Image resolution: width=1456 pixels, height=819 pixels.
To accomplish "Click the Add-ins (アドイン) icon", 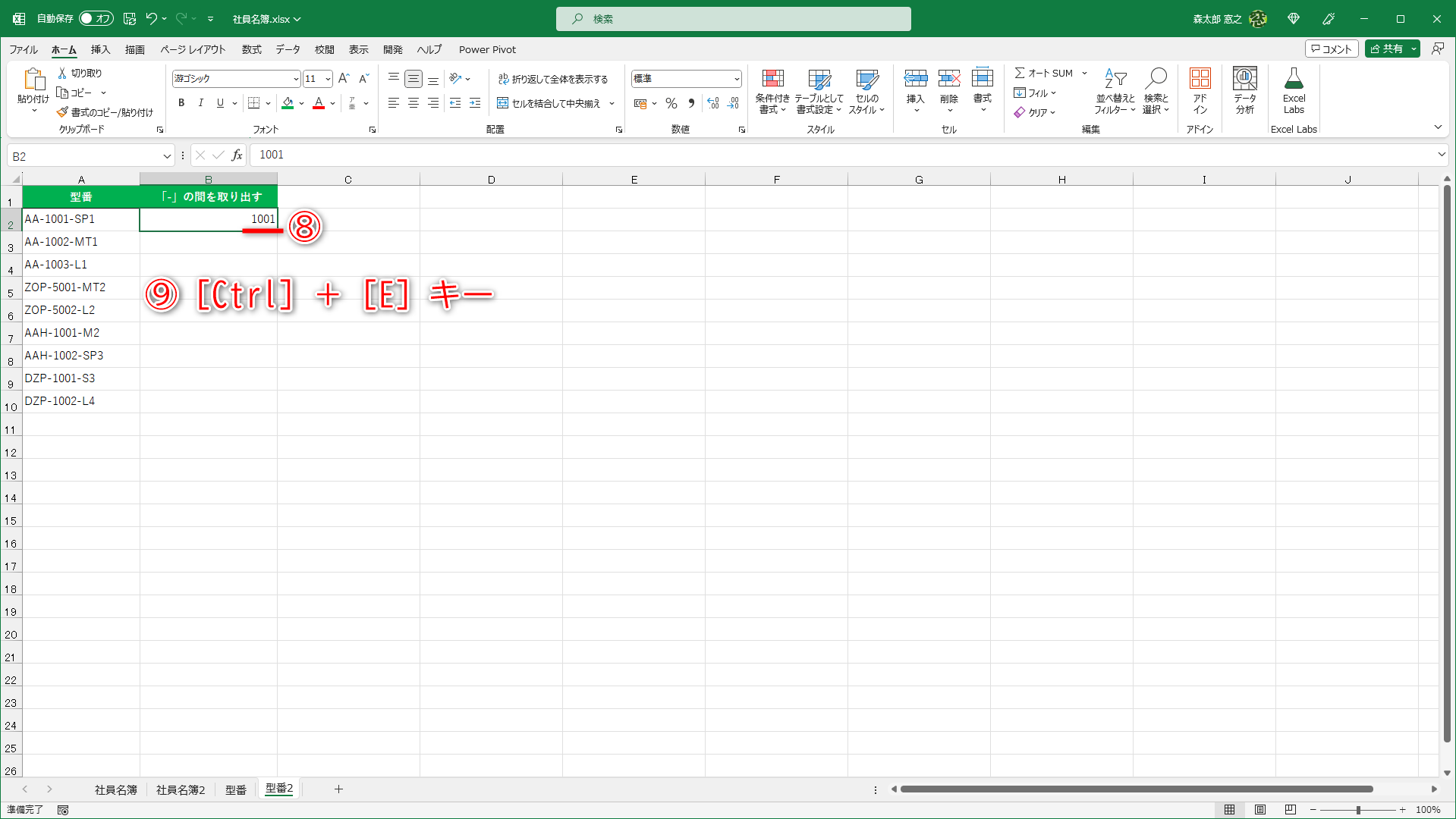I will (1200, 78).
